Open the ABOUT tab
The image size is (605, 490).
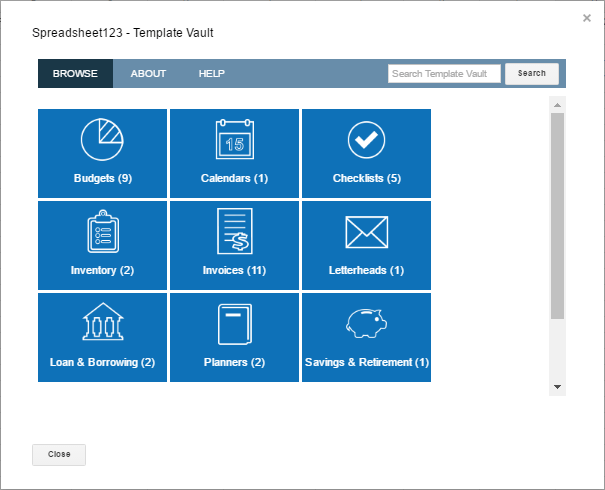tap(148, 73)
